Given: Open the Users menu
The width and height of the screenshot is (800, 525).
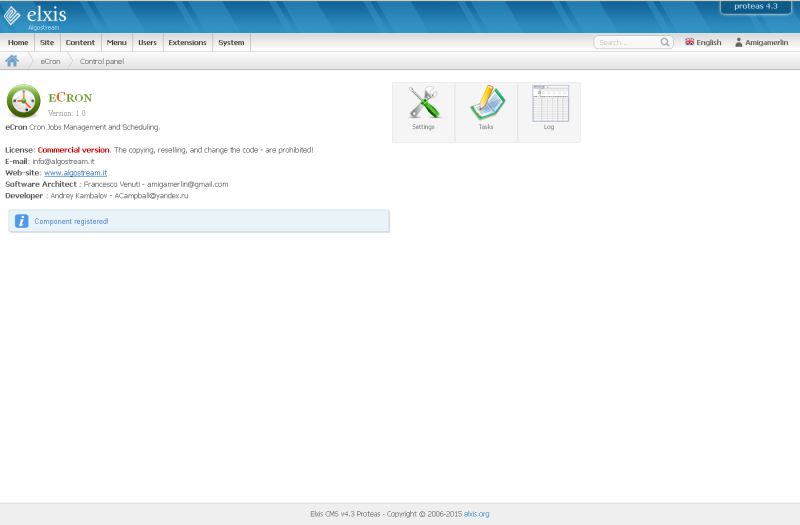Looking at the screenshot, I should [147, 42].
